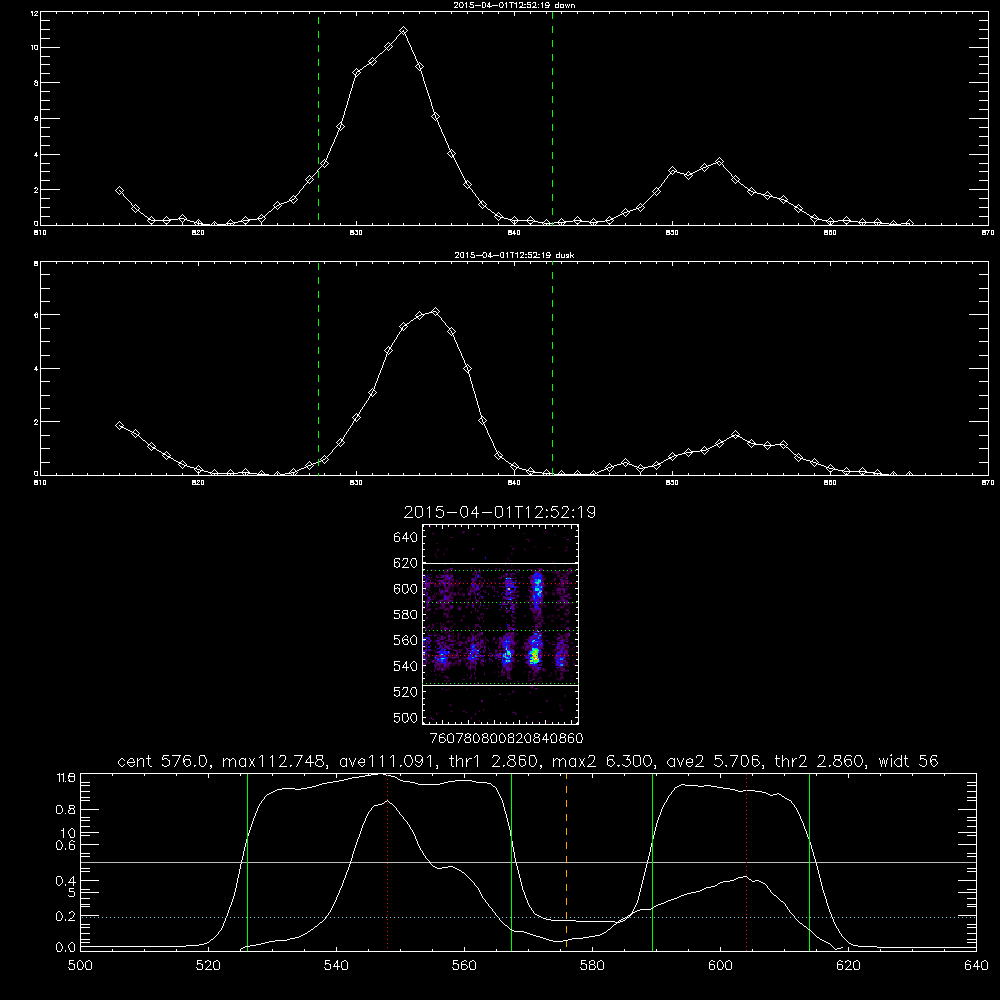Click x-axis label 600 of the lowest plot

pyautogui.click(x=720, y=966)
